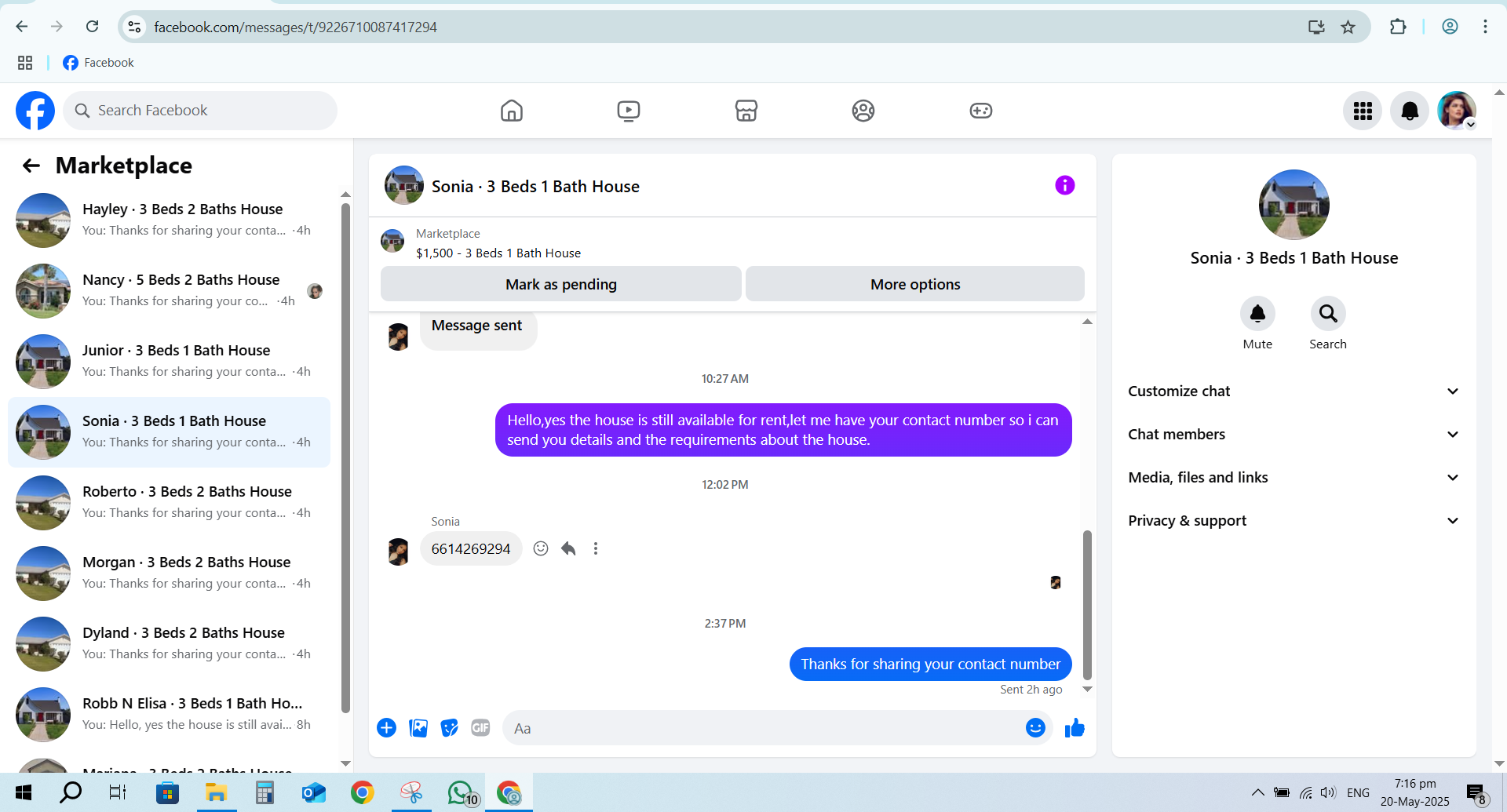Open the Video tab icon

point(629,111)
